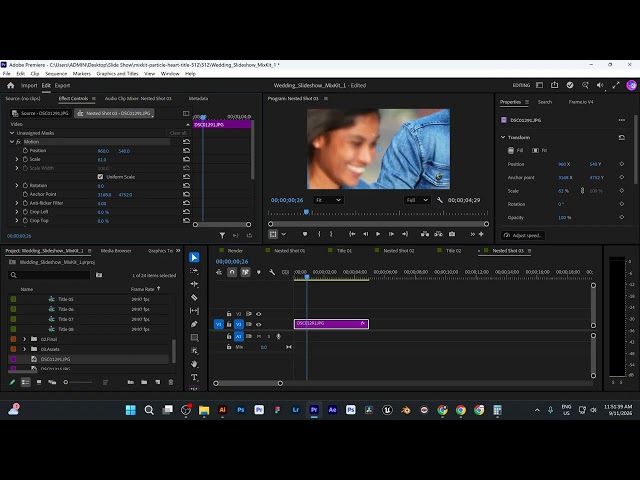640x480 pixels.
Task: Expand the Rotation property
Action: pyautogui.click(x=17, y=185)
